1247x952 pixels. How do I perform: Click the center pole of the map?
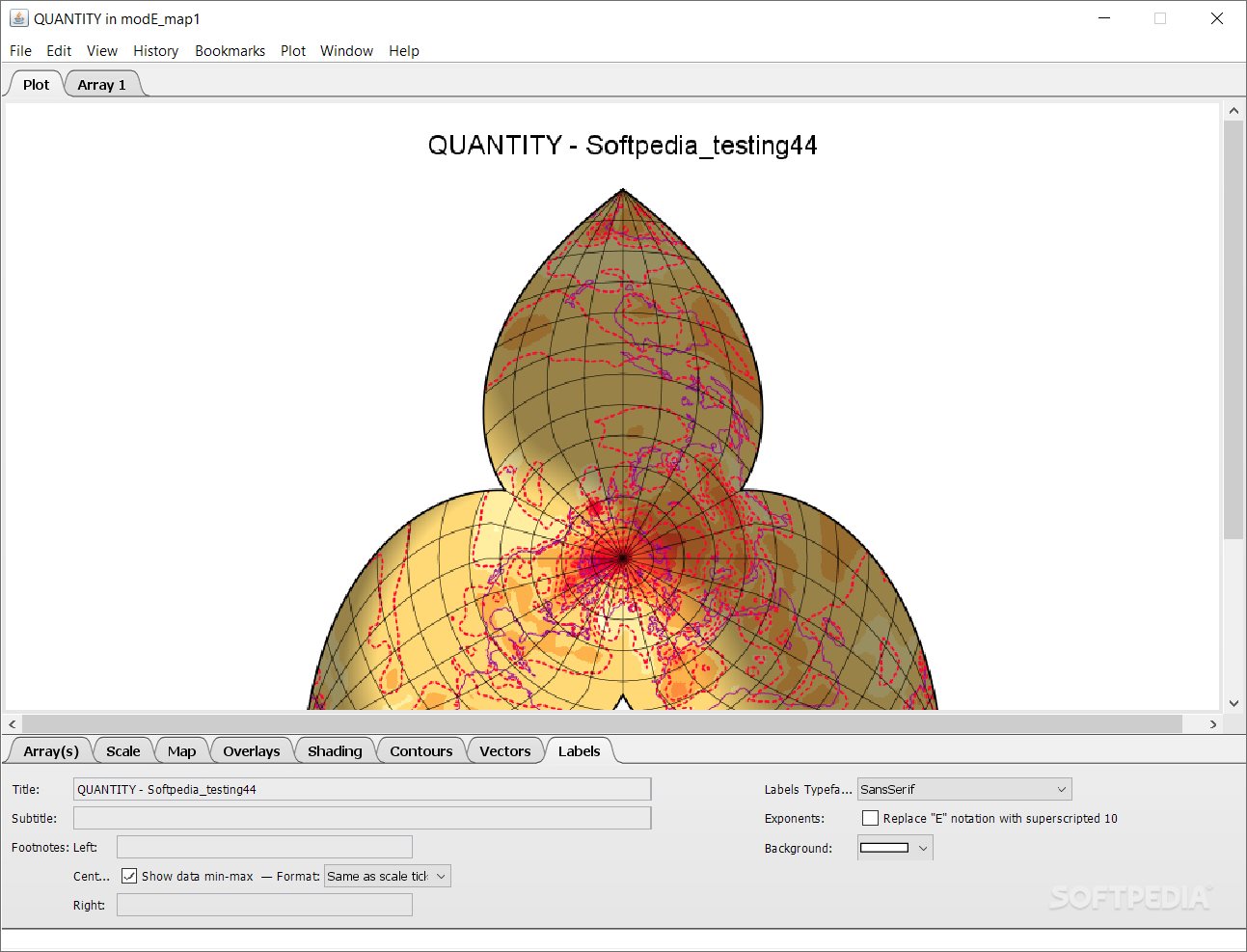pyautogui.click(x=623, y=558)
